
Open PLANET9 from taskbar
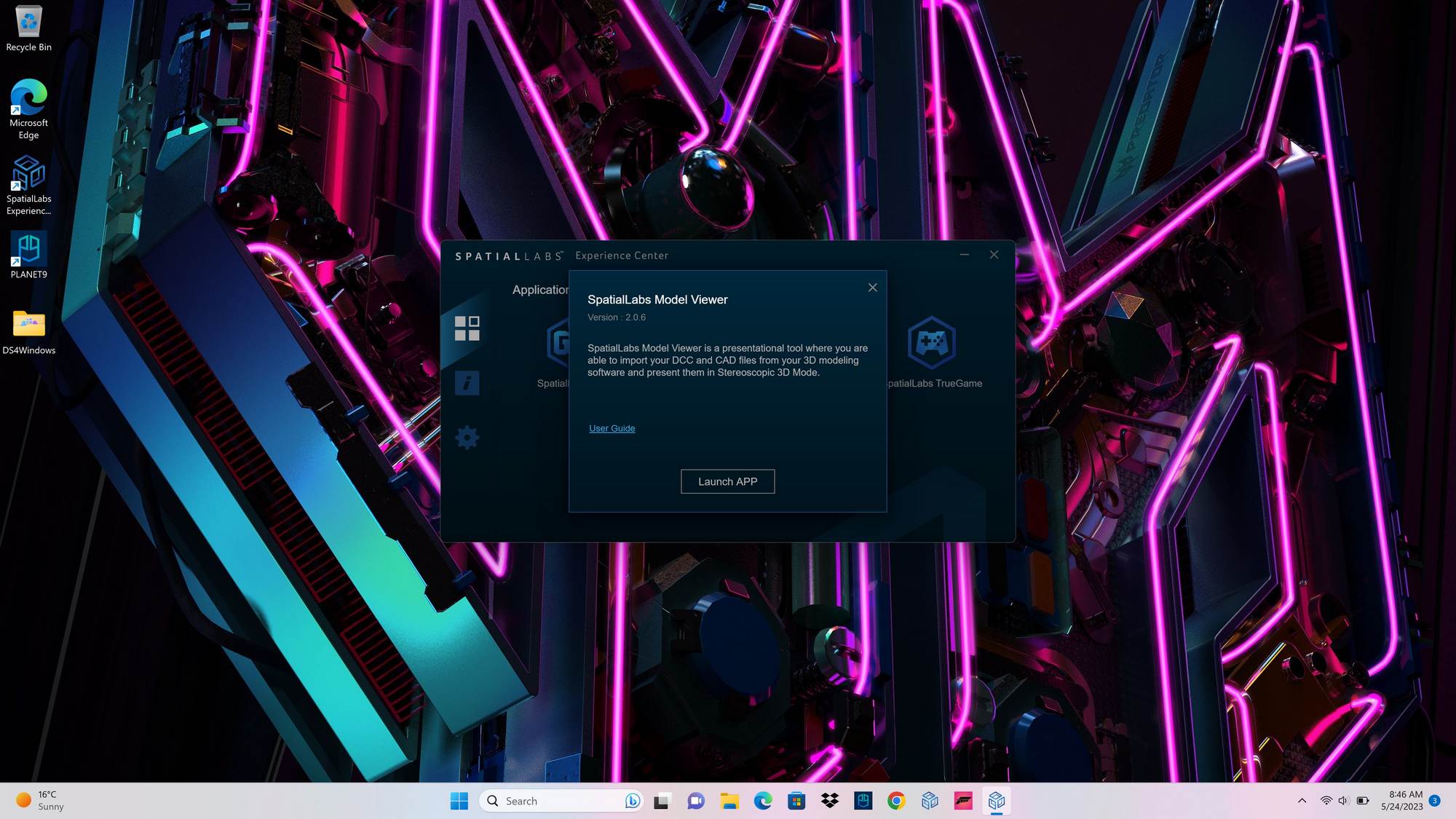863,801
